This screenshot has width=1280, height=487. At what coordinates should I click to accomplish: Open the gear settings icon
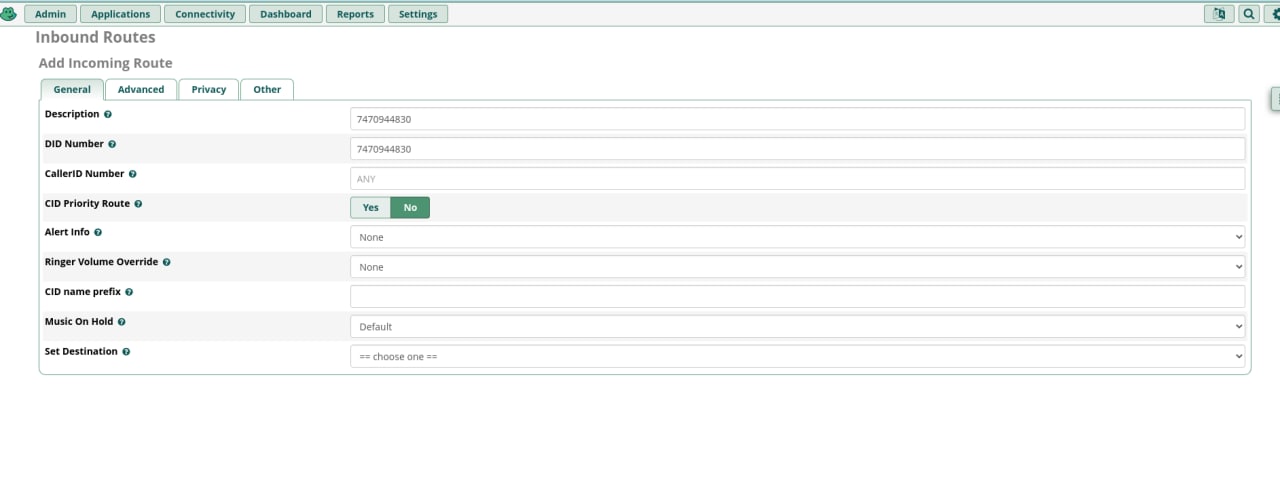pyautogui.click(x=1273, y=14)
